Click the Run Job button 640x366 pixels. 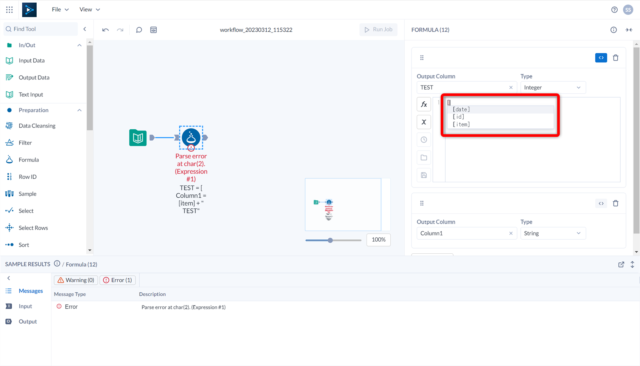click(378, 29)
